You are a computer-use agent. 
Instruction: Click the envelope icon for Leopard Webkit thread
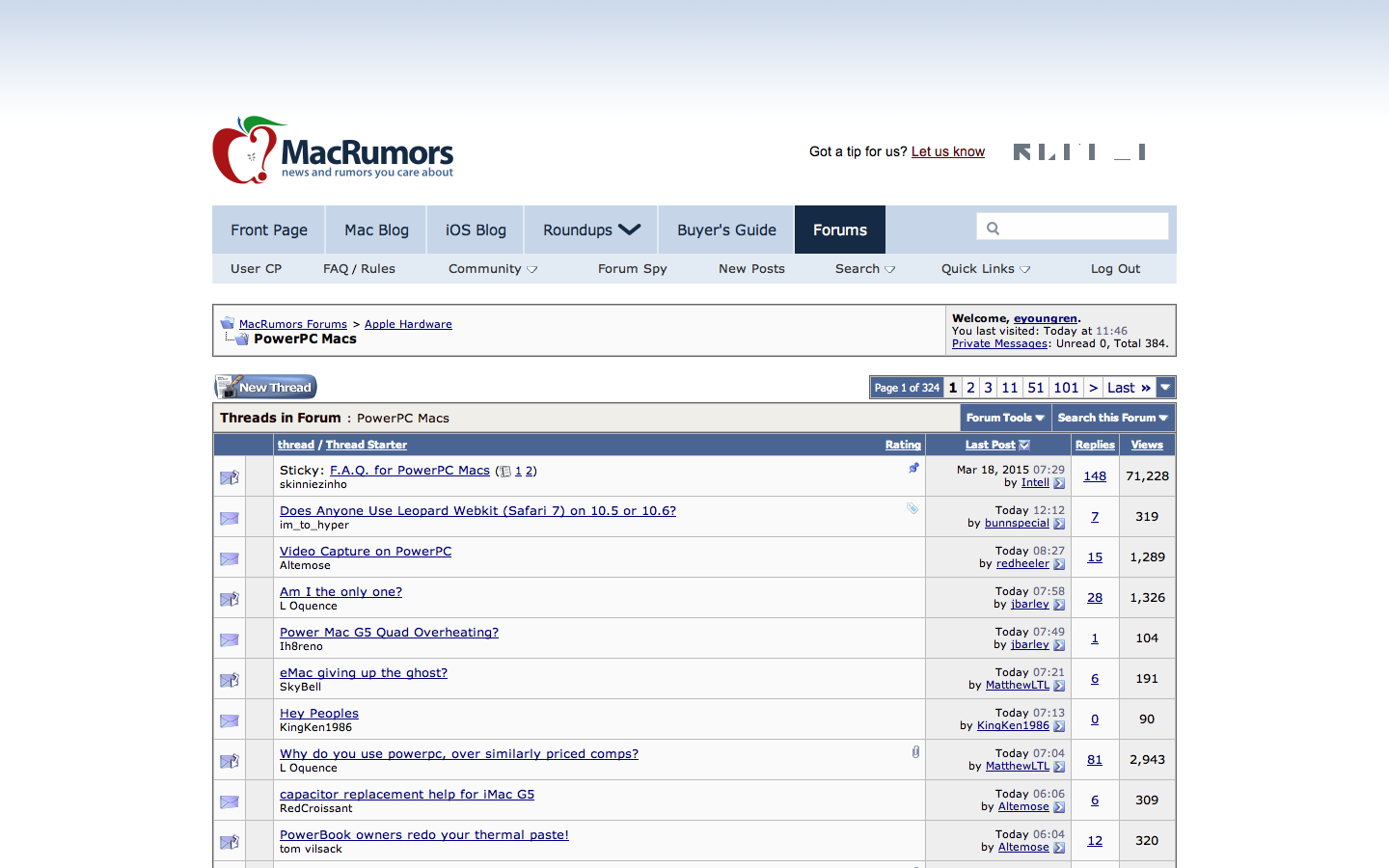pyautogui.click(x=230, y=518)
